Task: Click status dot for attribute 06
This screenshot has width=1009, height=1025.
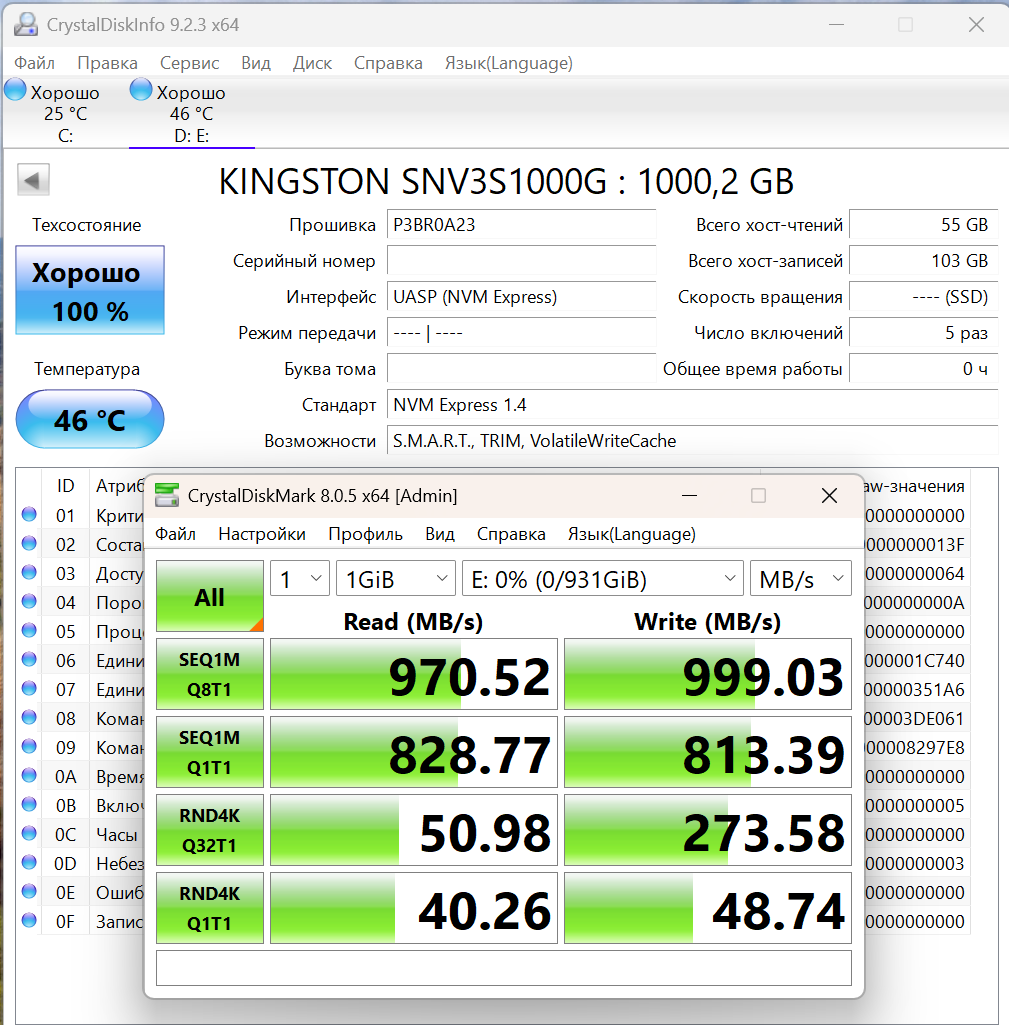Action: [x=29, y=659]
